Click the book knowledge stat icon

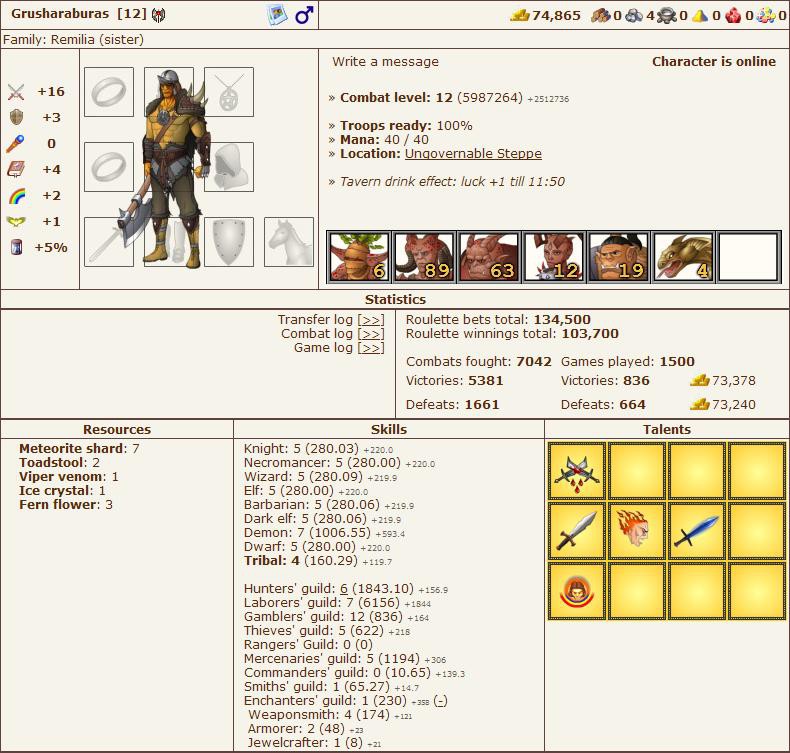[16, 169]
